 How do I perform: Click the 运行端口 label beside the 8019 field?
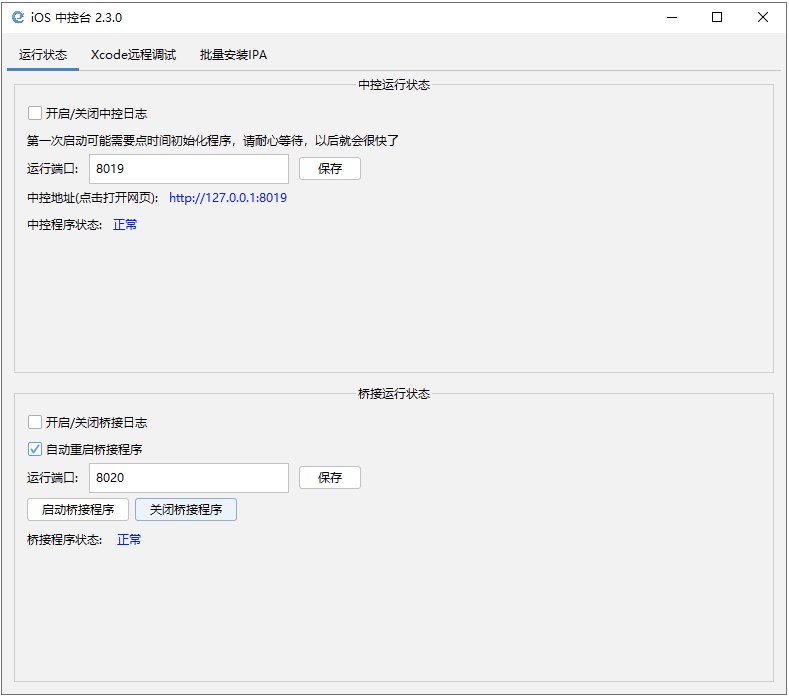52,169
